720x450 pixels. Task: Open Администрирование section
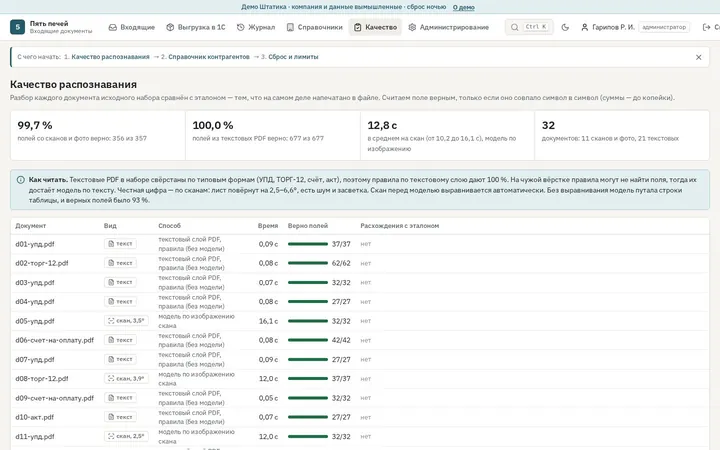pos(448,27)
